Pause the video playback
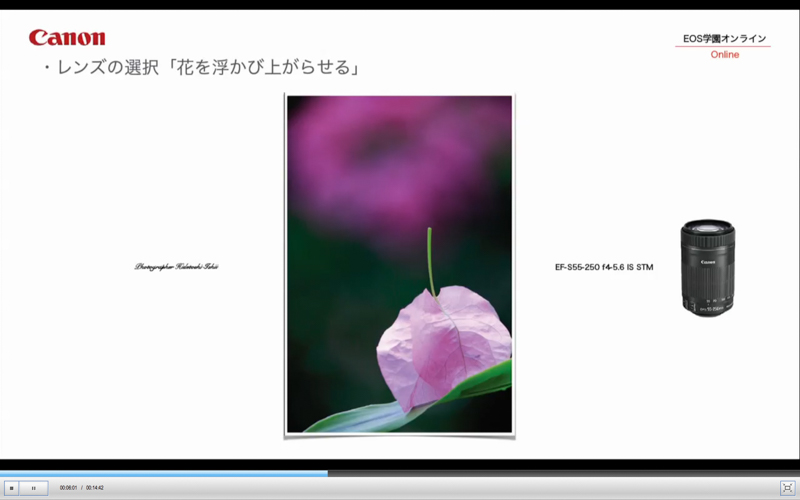This screenshot has width=800, height=500. (x=34, y=488)
